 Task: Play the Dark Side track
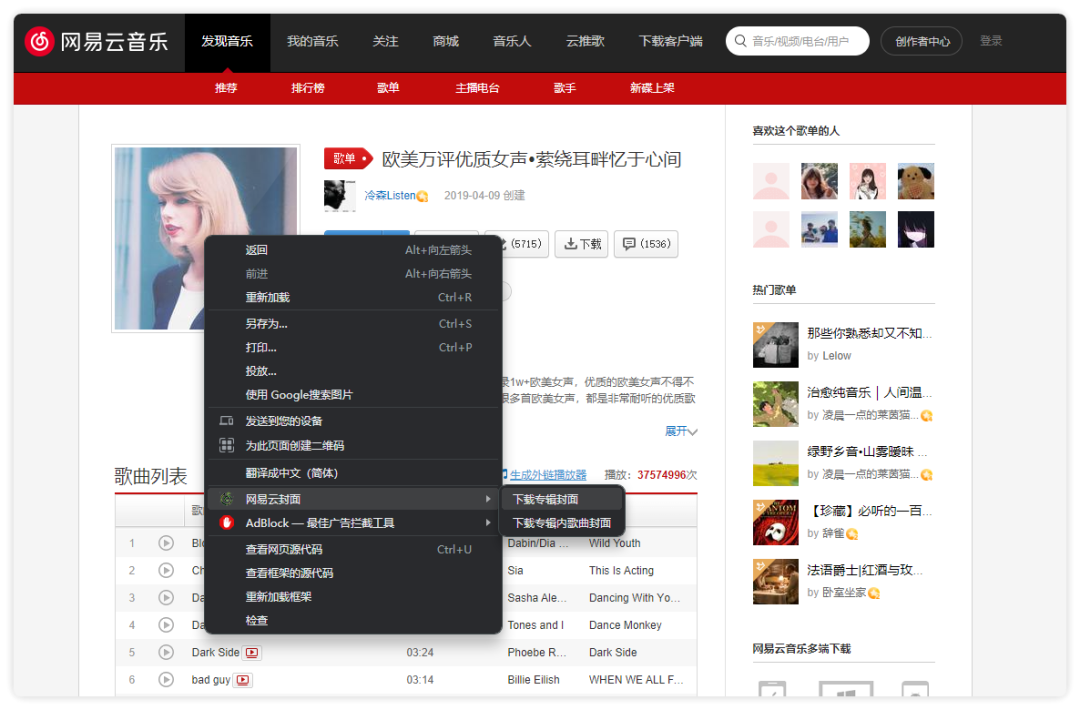pyautogui.click(x=166, y=652)
